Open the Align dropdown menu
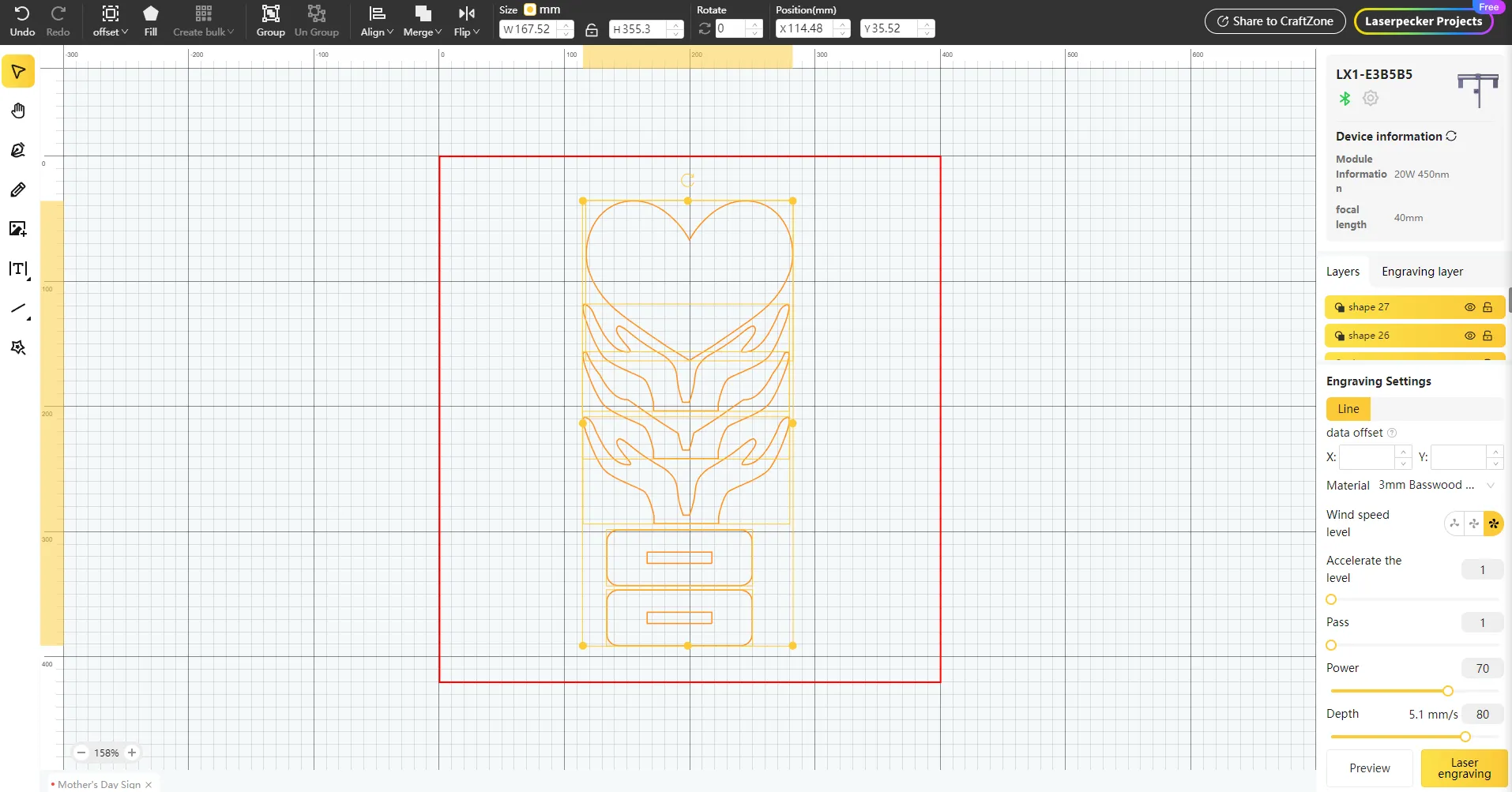The height and width of the screenshot is (792, 1512). tap(377, 21)
